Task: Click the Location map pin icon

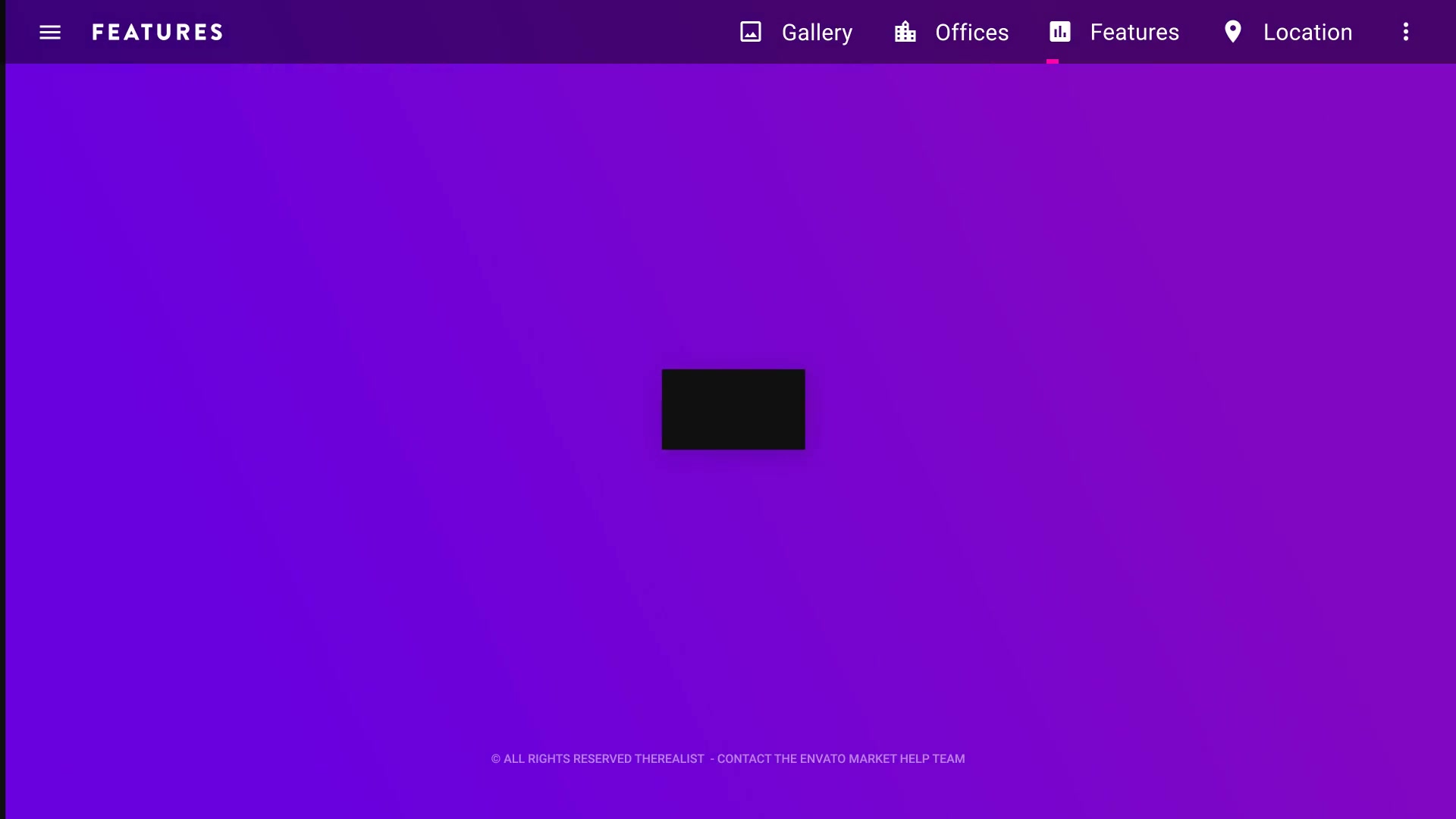Action: [1233, 32]
